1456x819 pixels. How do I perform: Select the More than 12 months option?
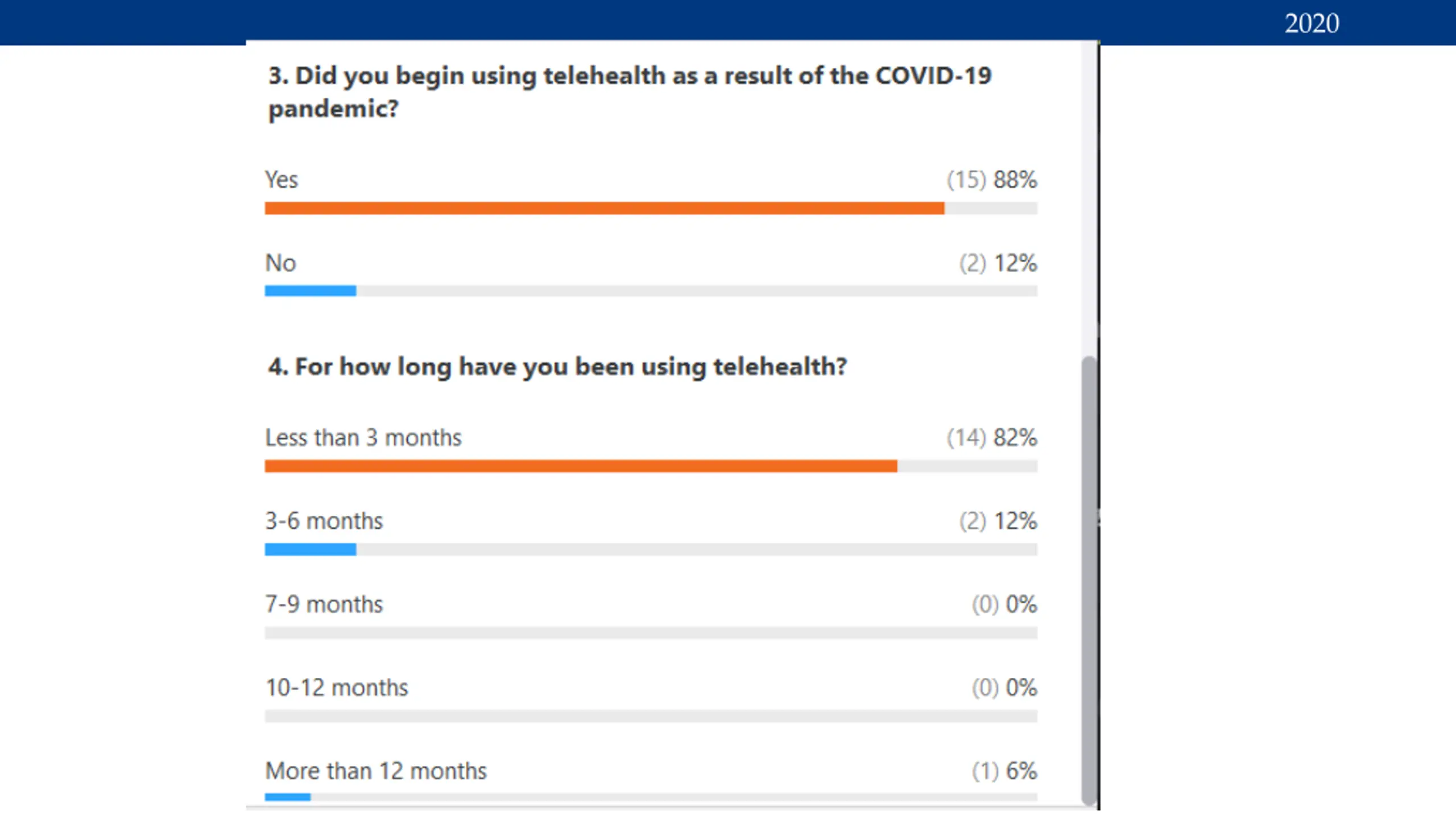tap(376, 771)
